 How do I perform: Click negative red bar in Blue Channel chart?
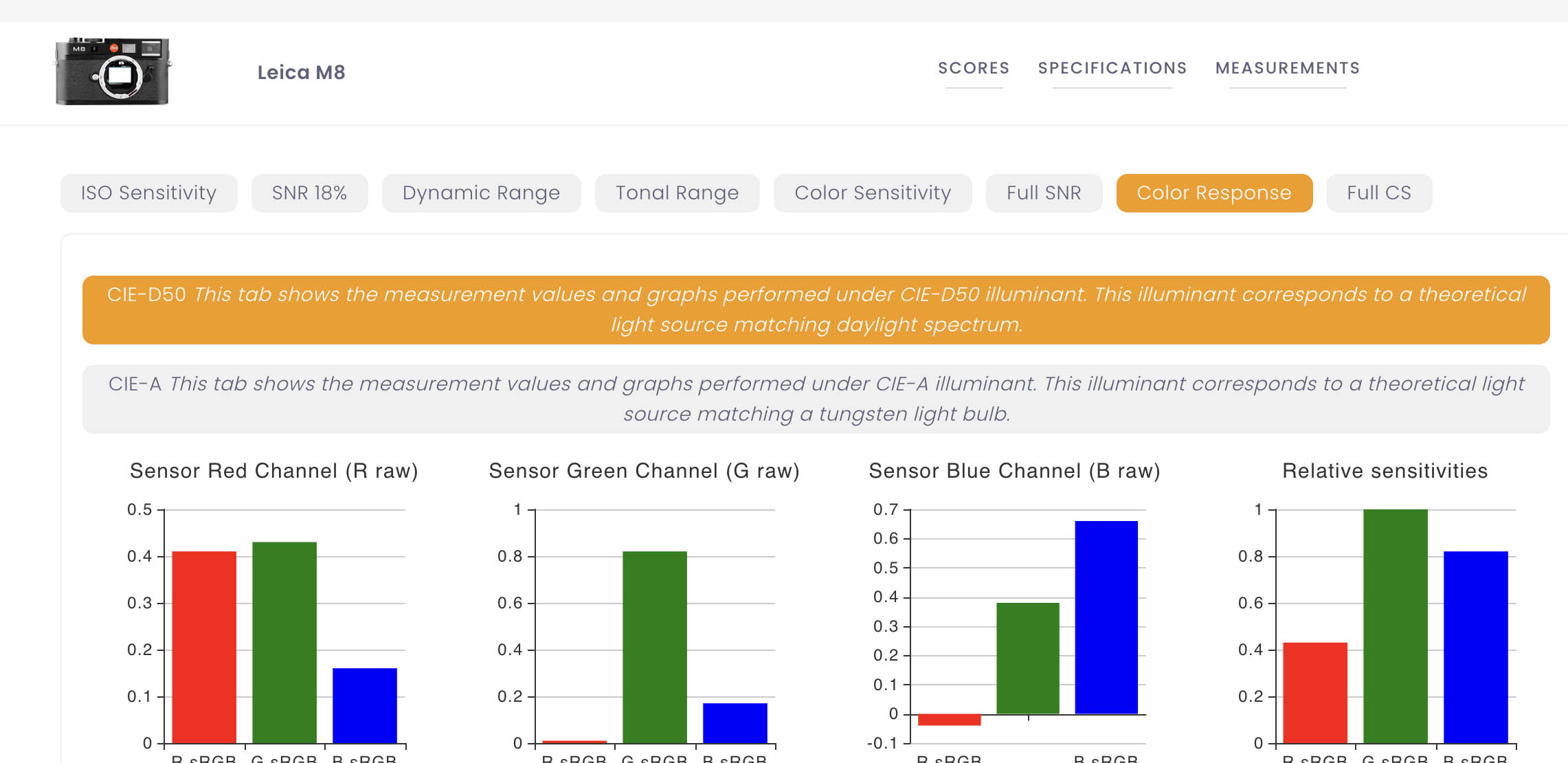click(950, 720)
